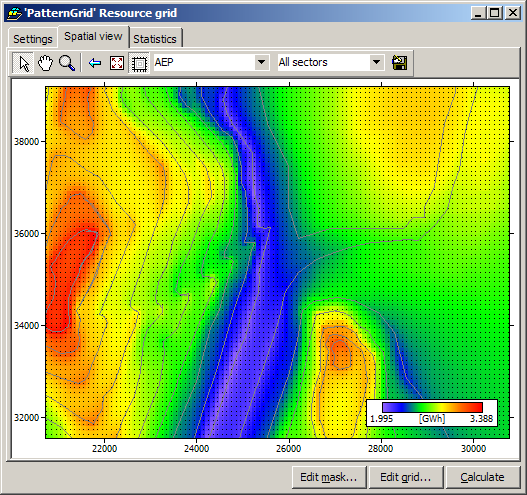Switch to the Settings tab
The width and height of the screenshot is (527, 495).
[33, 39]
